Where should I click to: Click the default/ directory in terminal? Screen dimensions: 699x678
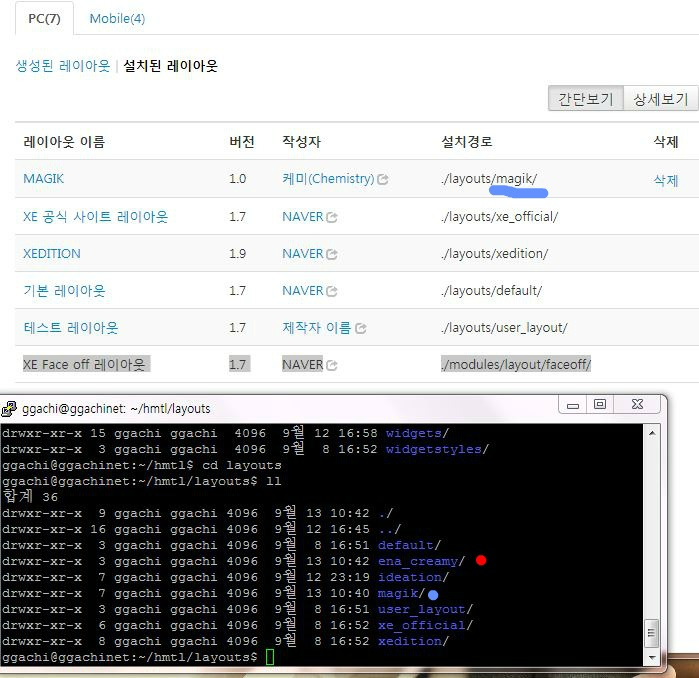point(409,545)
